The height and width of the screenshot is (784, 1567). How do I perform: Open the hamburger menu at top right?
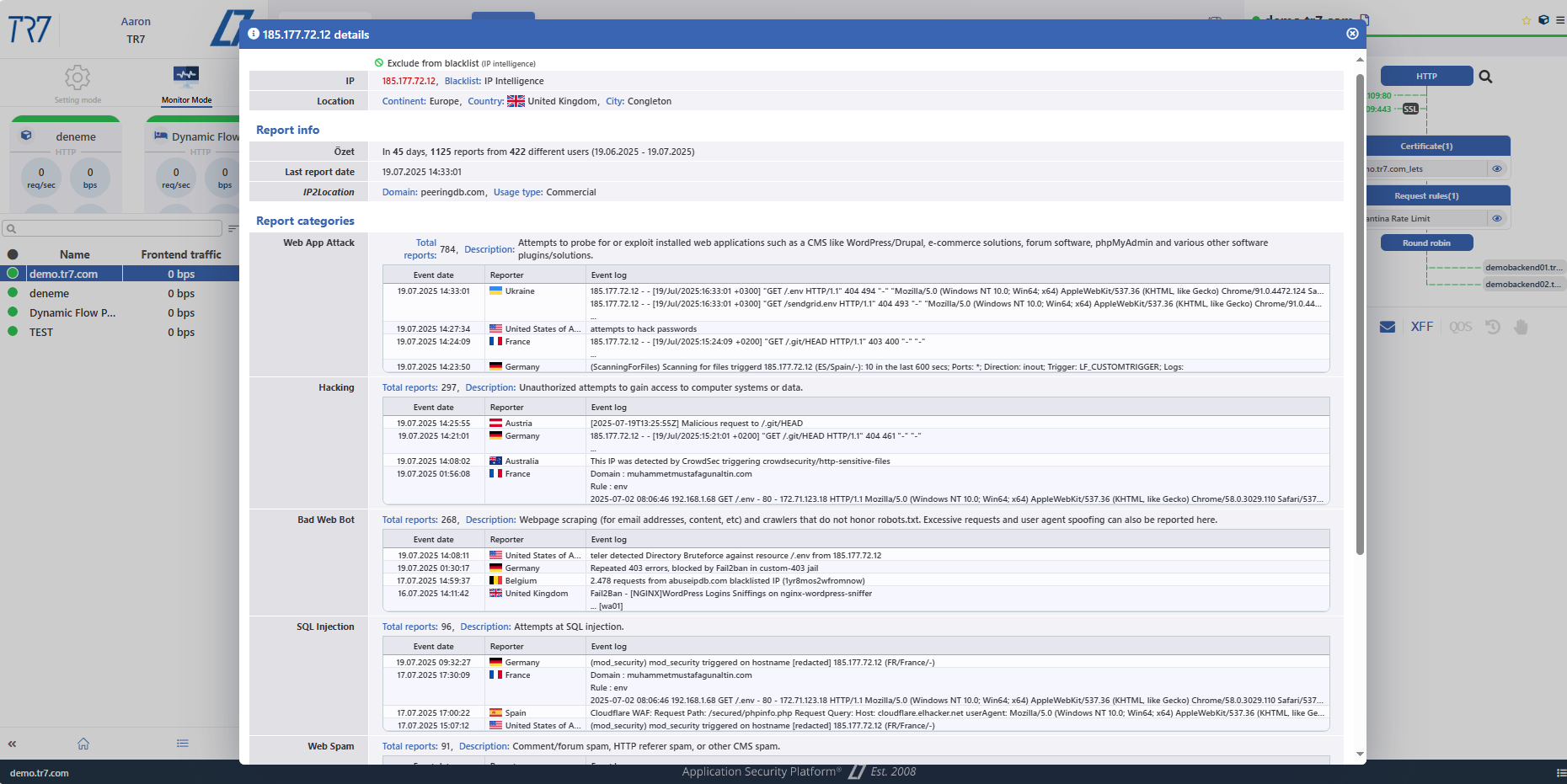click(x=1560, y=20)
